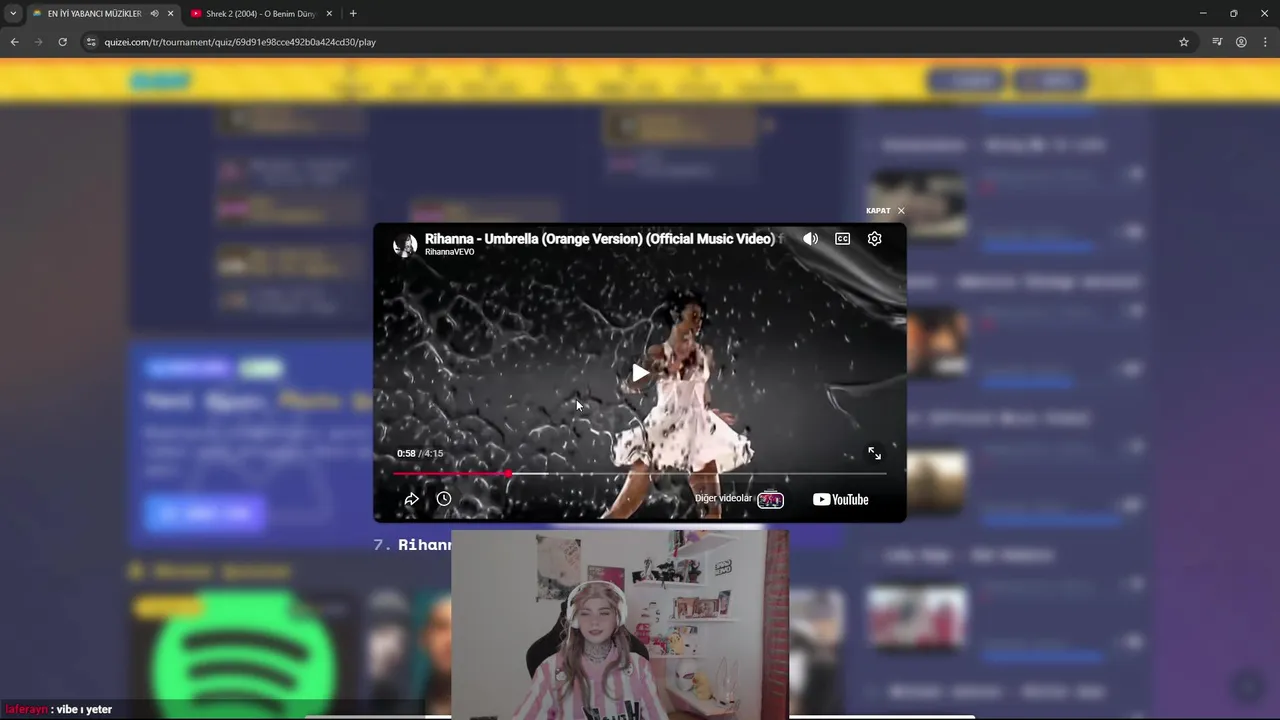
Task: Go forward with the browser arrow
Action: click(x=38, y=42)
